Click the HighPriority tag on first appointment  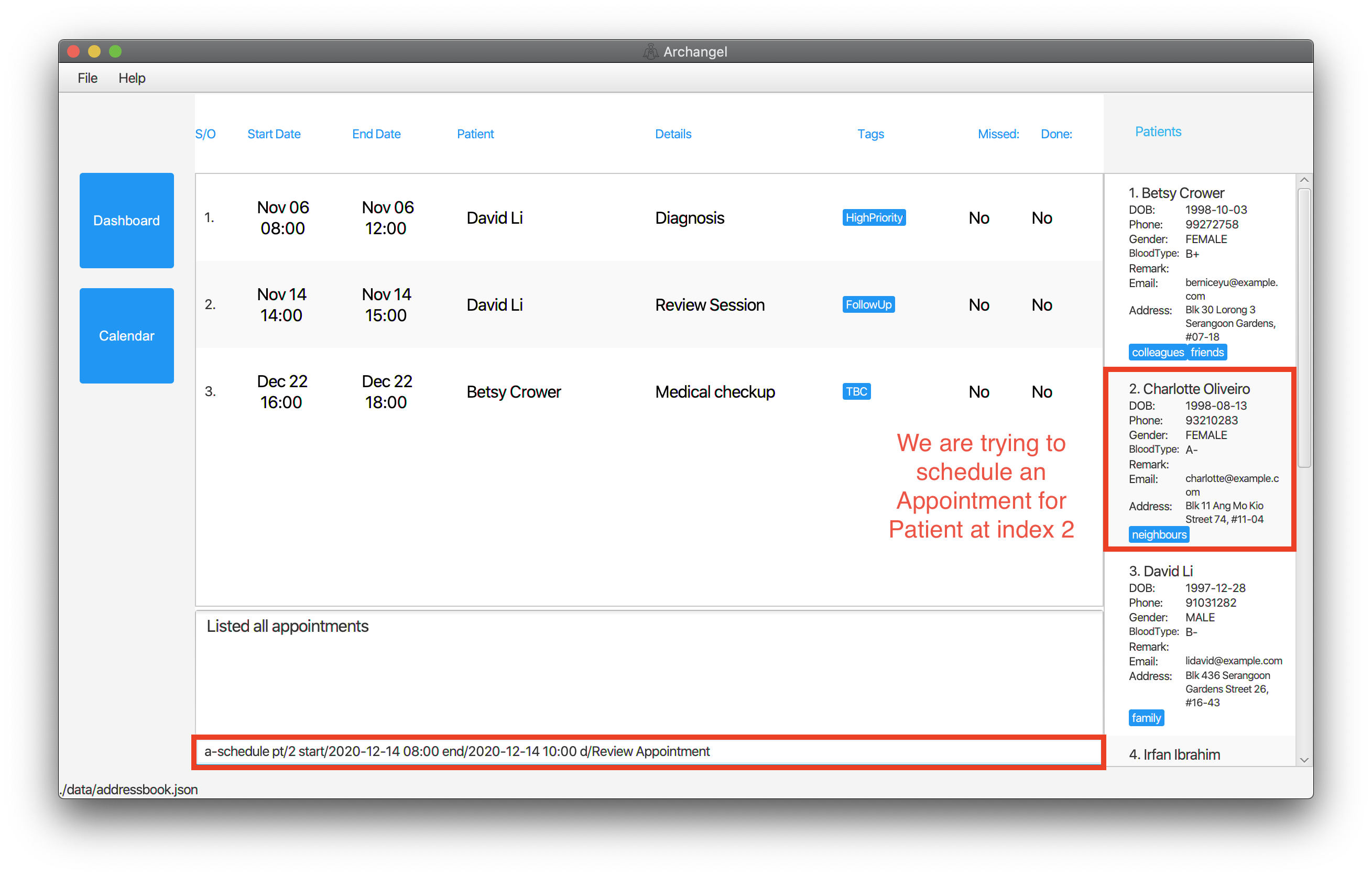(x=874, y=217)
